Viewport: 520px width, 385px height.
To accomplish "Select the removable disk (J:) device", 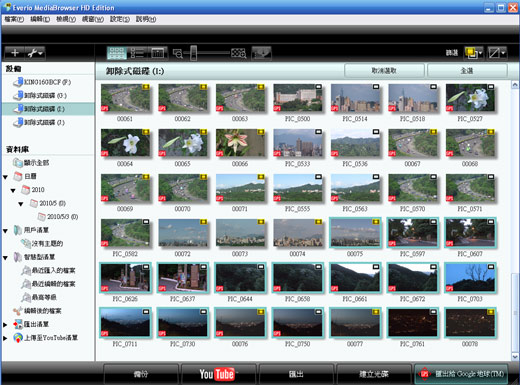I will [48, 122].
